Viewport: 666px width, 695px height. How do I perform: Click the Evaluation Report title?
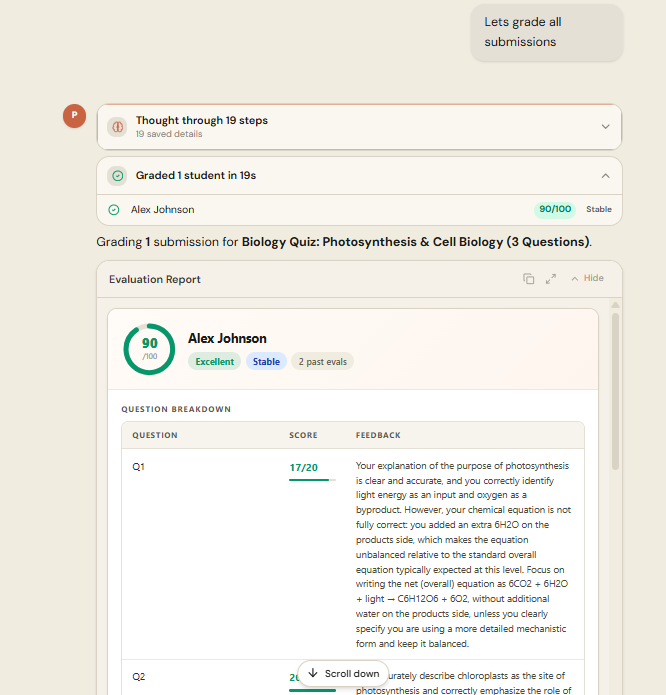pos(155,279)
